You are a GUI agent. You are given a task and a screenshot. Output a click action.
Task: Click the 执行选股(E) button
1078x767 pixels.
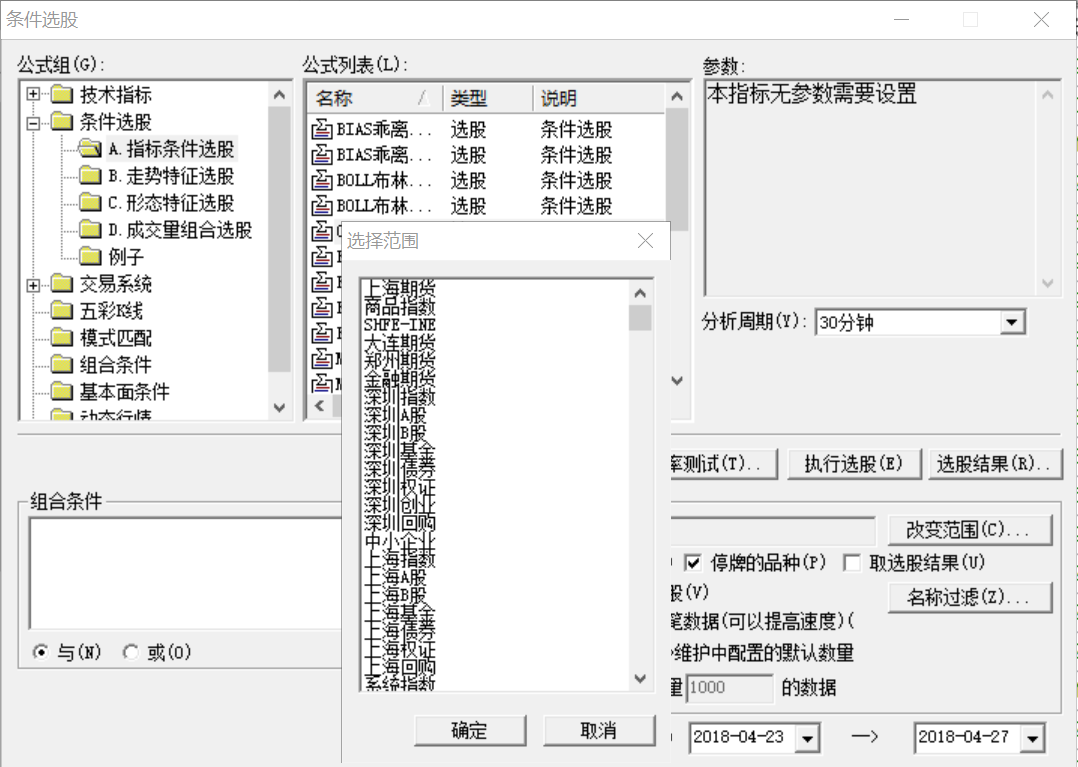tap(853, 464)
